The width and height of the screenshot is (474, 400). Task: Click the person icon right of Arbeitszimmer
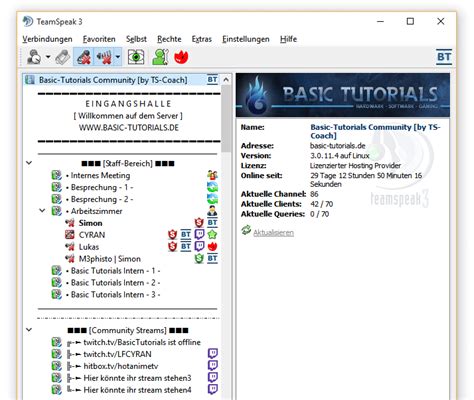(x=212, y=211)
